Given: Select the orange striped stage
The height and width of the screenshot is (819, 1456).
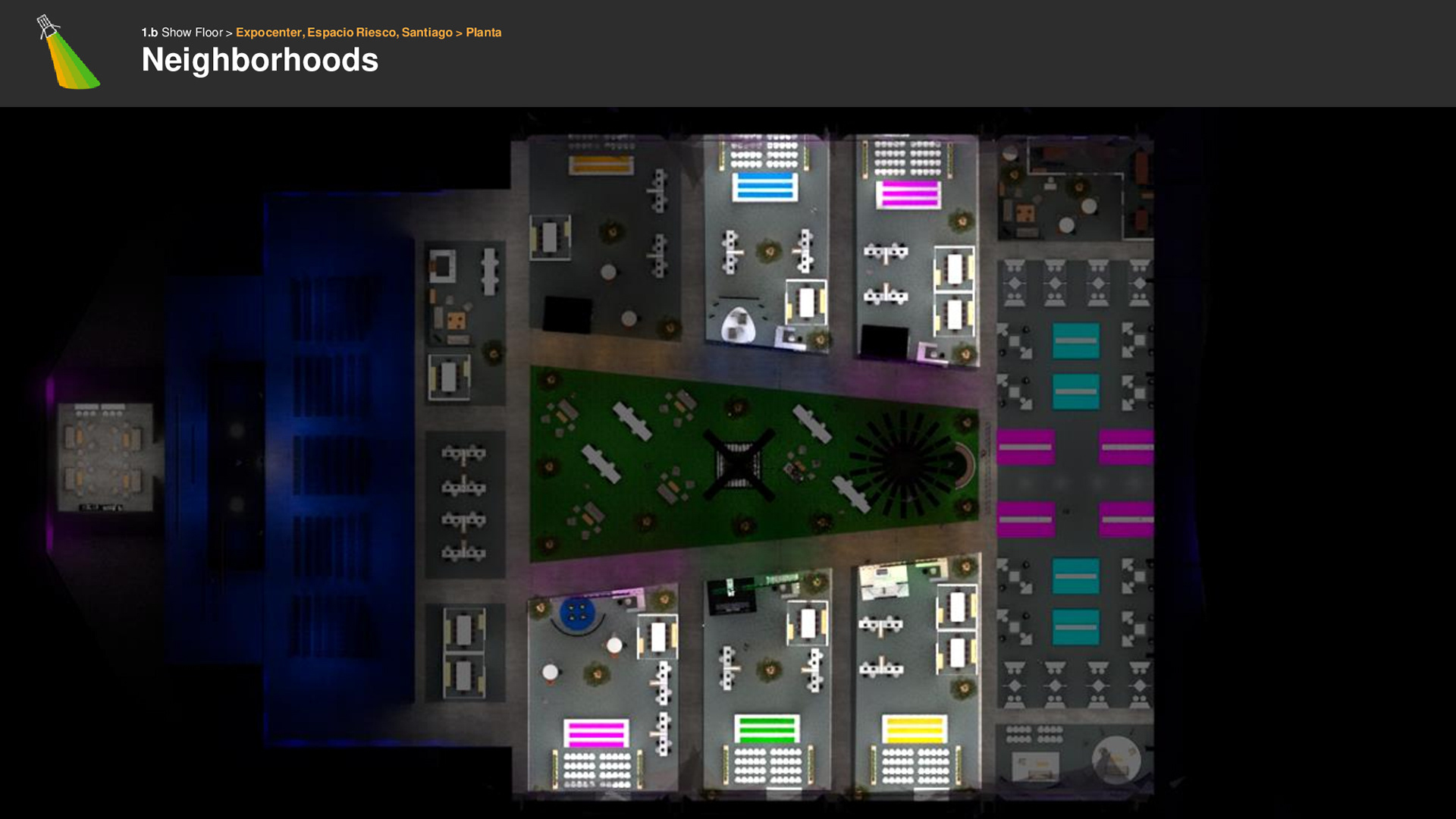Looking at the screenshot, I should 601,165.
